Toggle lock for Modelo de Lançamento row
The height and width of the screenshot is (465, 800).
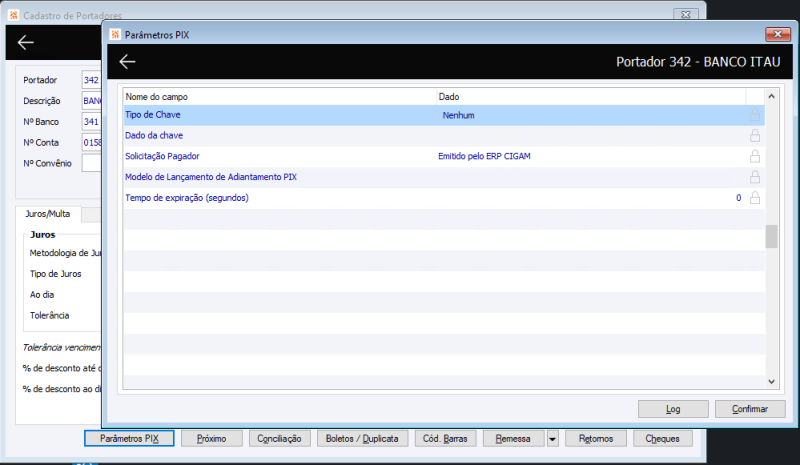(755, 177)
